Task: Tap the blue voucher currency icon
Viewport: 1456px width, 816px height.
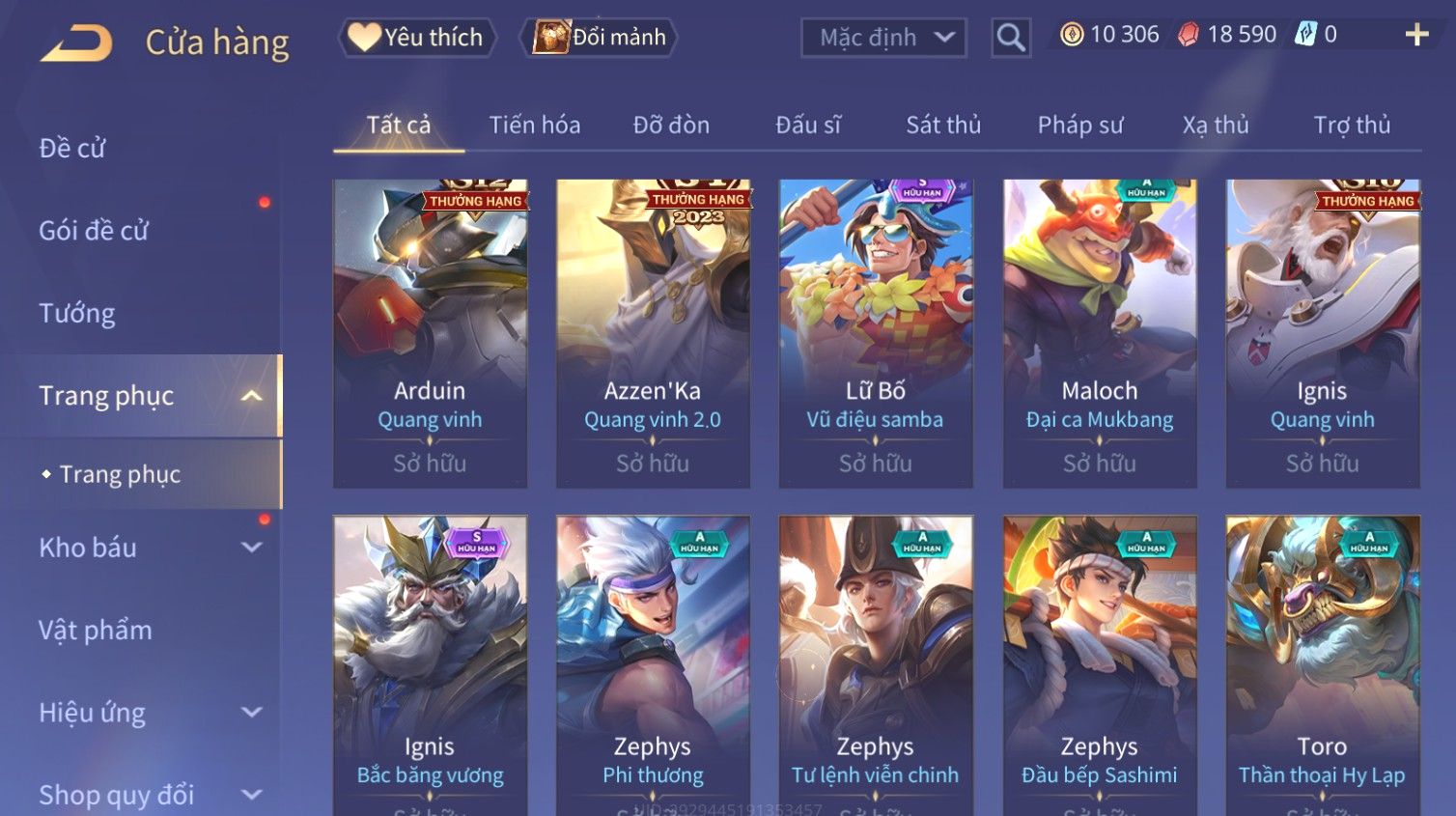Action: point(1305,35)
